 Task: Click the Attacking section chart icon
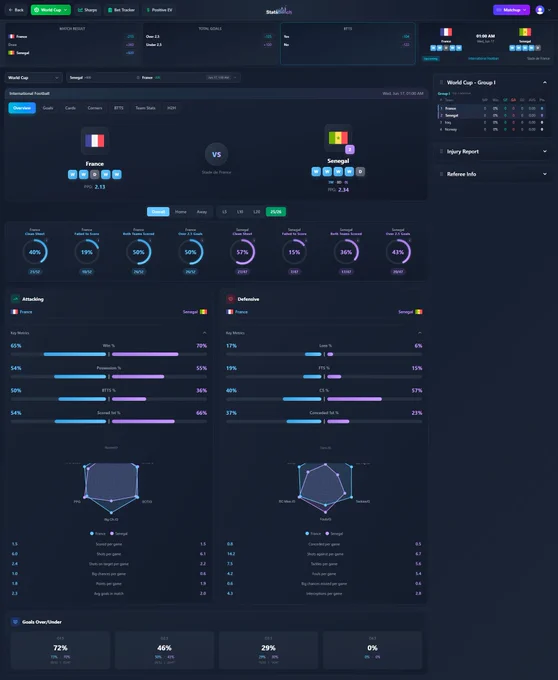point(15,299)
